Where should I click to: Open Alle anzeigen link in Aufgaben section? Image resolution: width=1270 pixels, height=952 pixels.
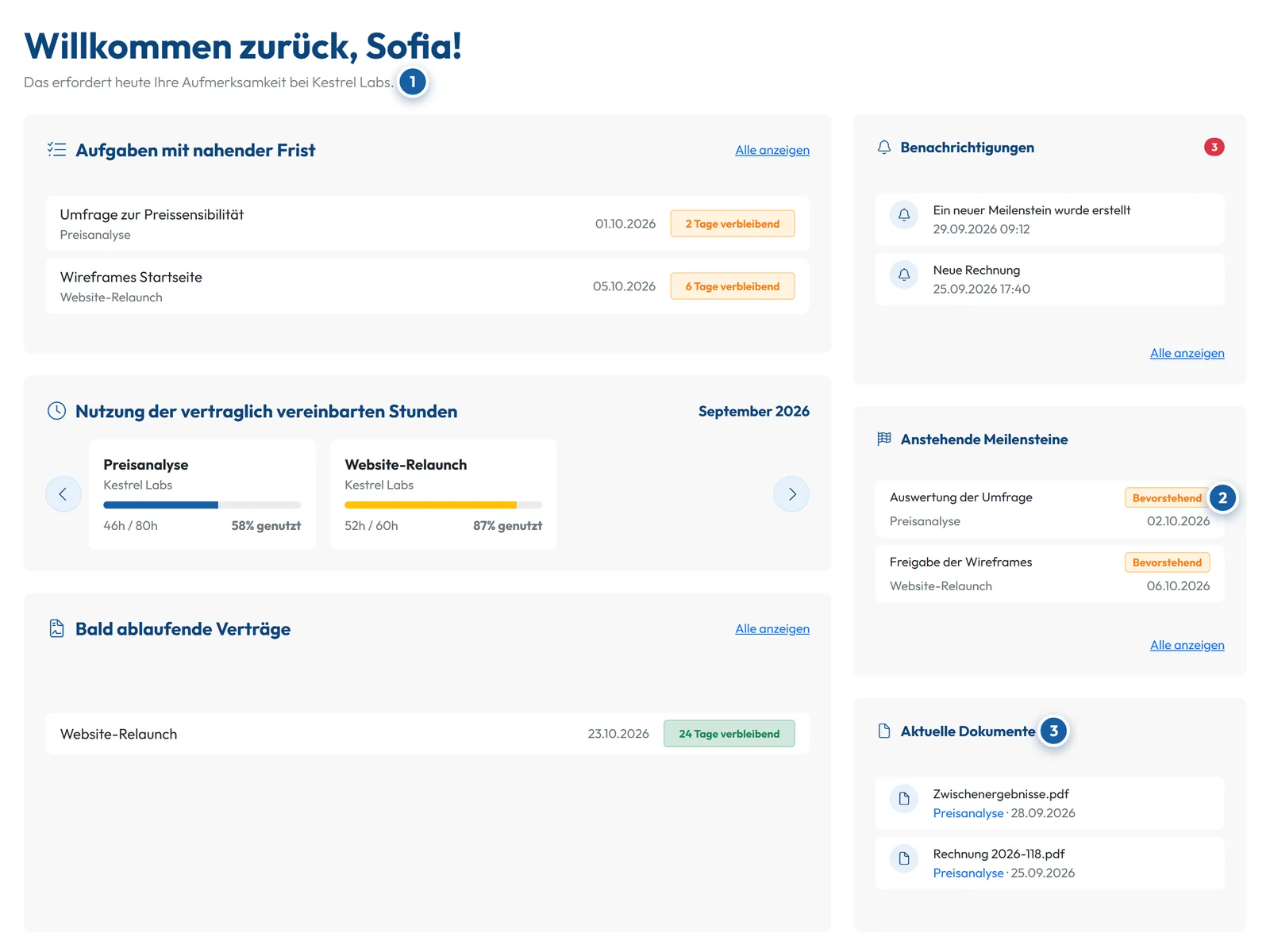772,150
